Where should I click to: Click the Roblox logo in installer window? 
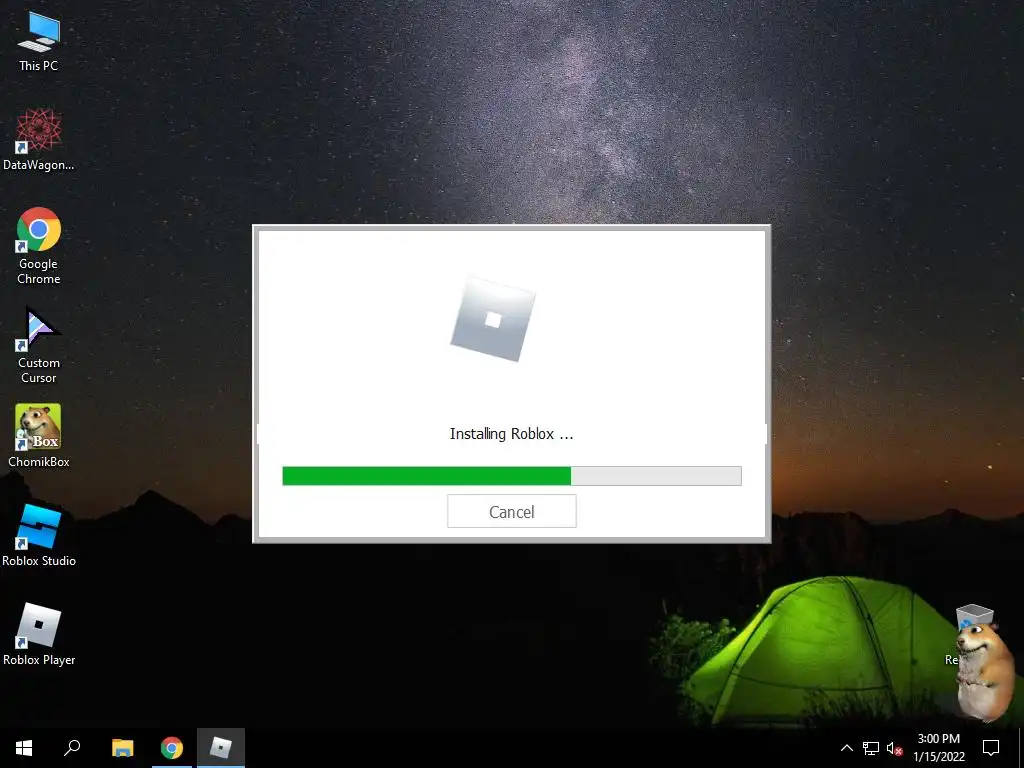click(493, 319)
